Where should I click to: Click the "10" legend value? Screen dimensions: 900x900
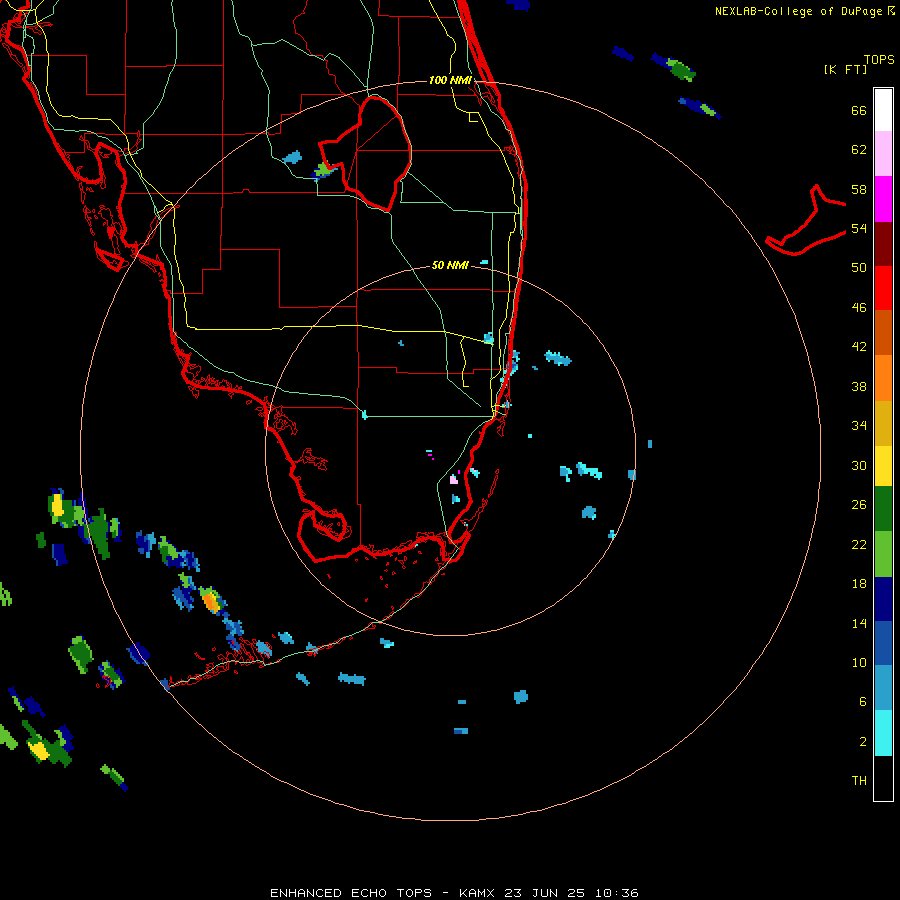point(859,662)
